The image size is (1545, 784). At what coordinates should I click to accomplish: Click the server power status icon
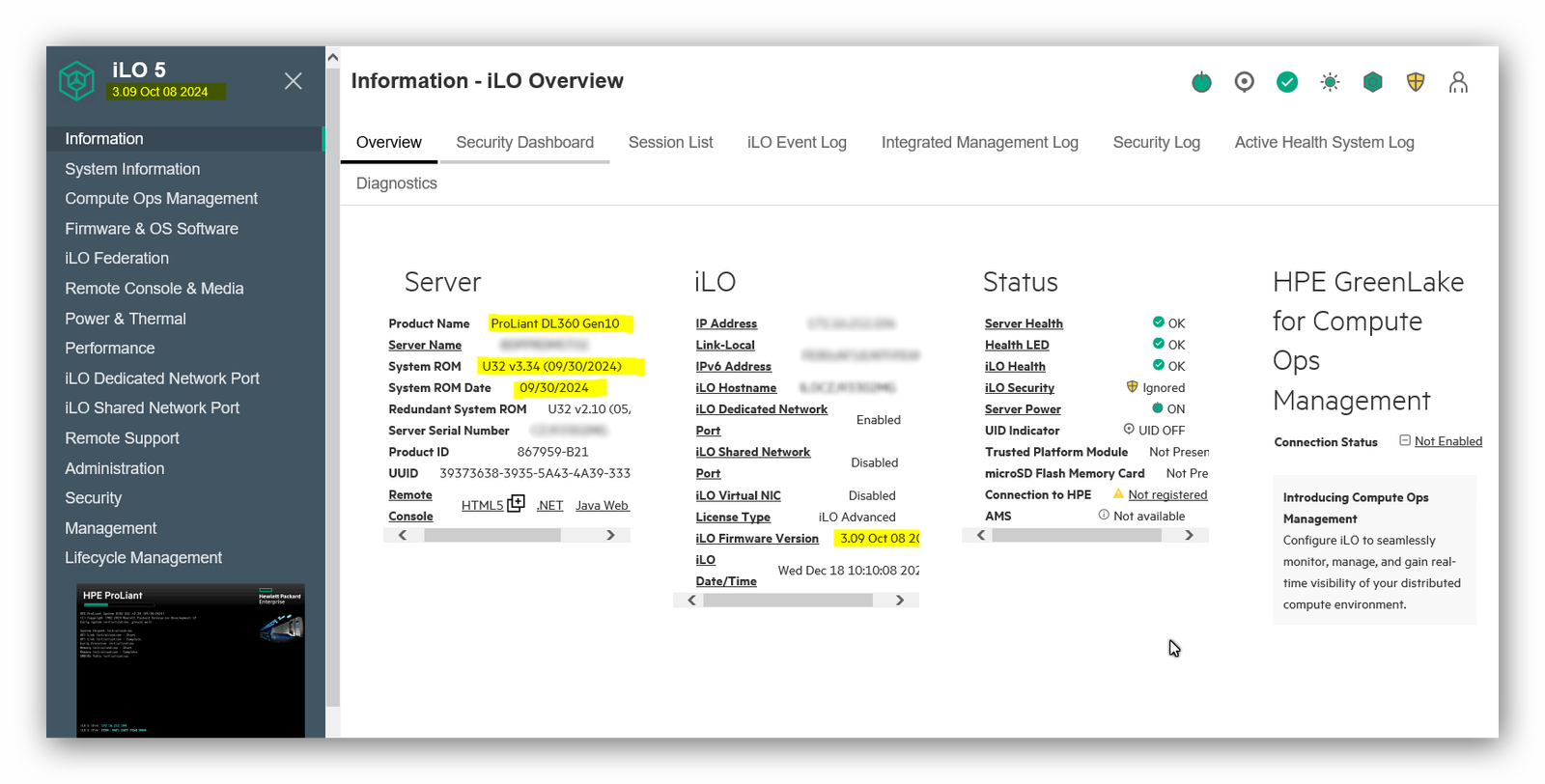pos(1201,83)
